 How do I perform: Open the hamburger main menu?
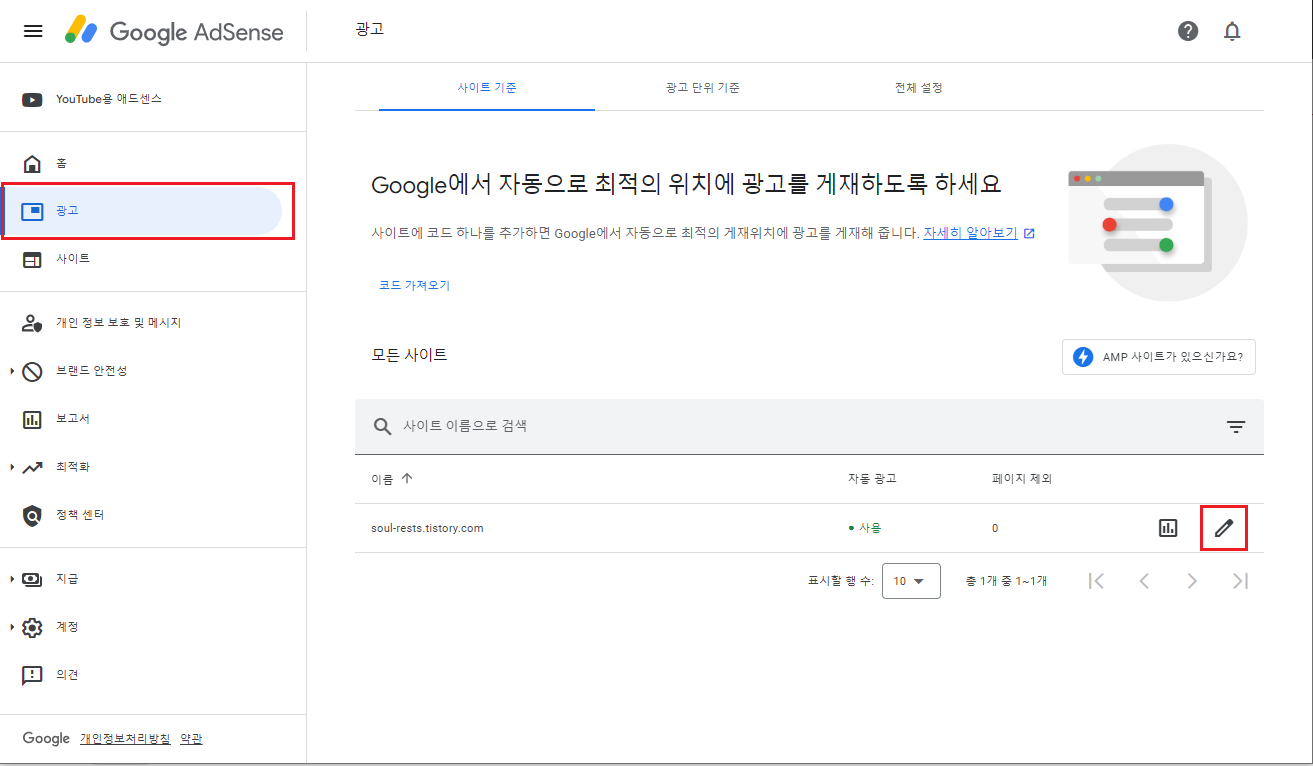33,31
